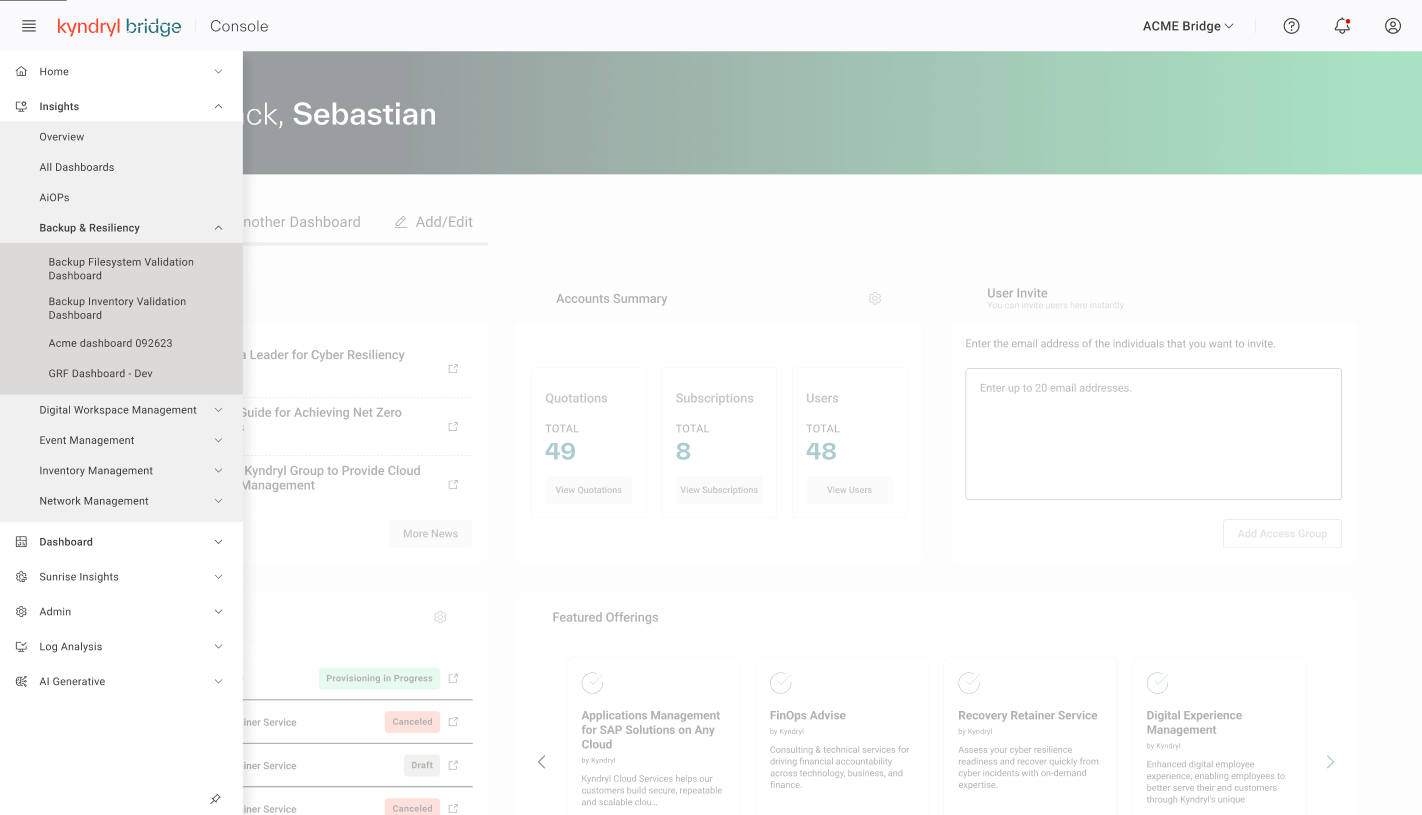Focus the email addresses invite field

(x=1153, y=434)
